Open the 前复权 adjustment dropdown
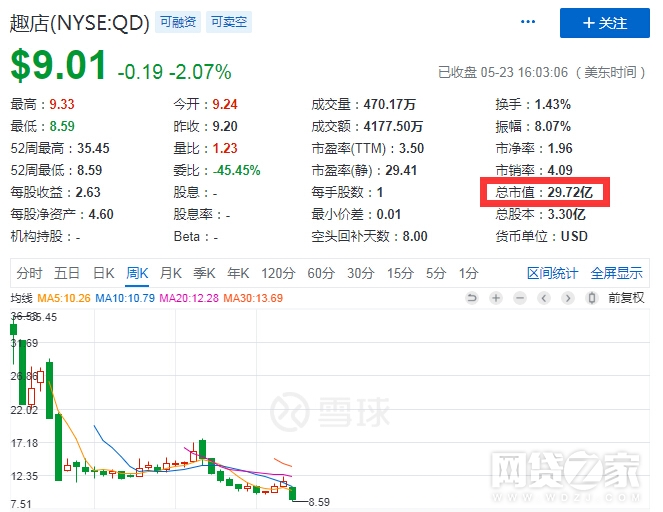This screenshot has width=663, height=512. 627,298
